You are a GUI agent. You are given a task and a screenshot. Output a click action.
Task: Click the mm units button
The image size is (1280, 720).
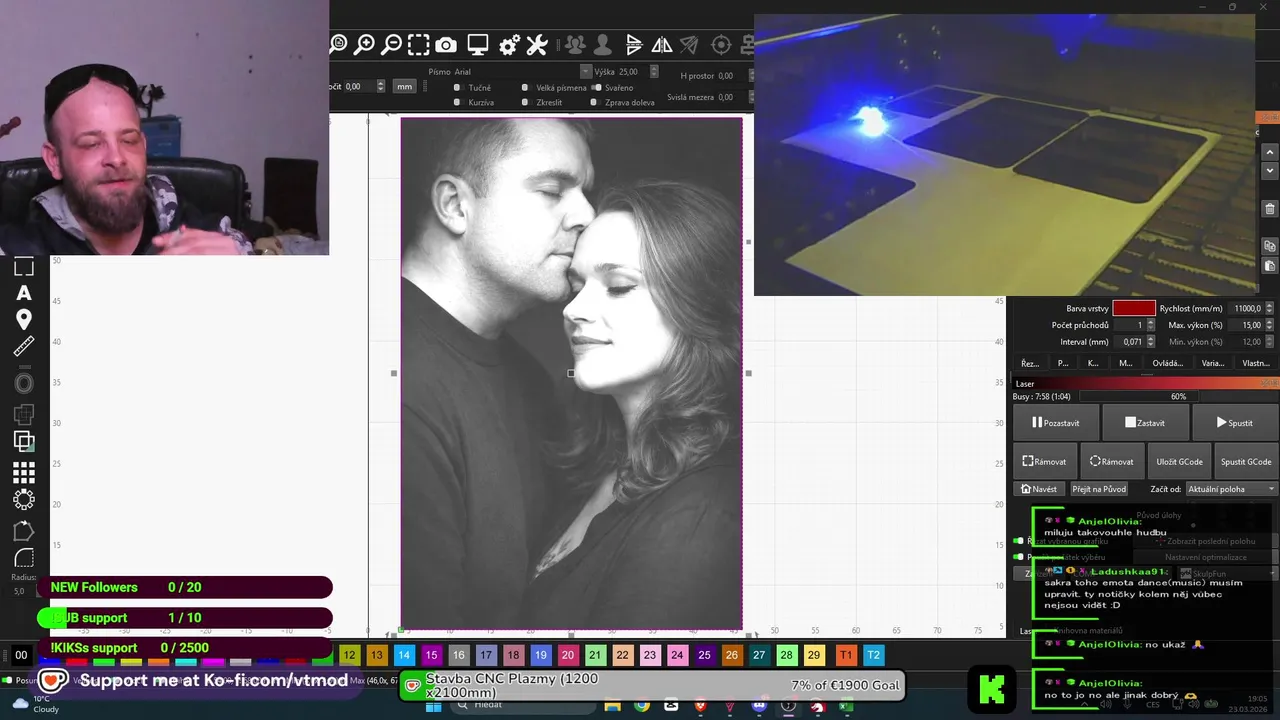[404, 87]
